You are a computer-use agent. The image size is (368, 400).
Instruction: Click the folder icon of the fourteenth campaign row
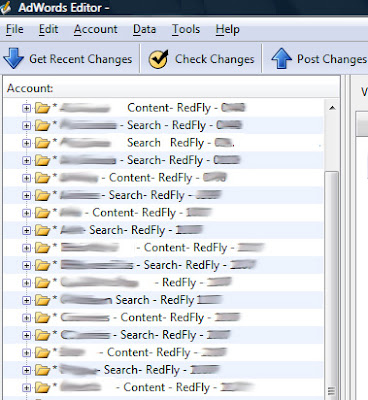(x=42, y=335)
